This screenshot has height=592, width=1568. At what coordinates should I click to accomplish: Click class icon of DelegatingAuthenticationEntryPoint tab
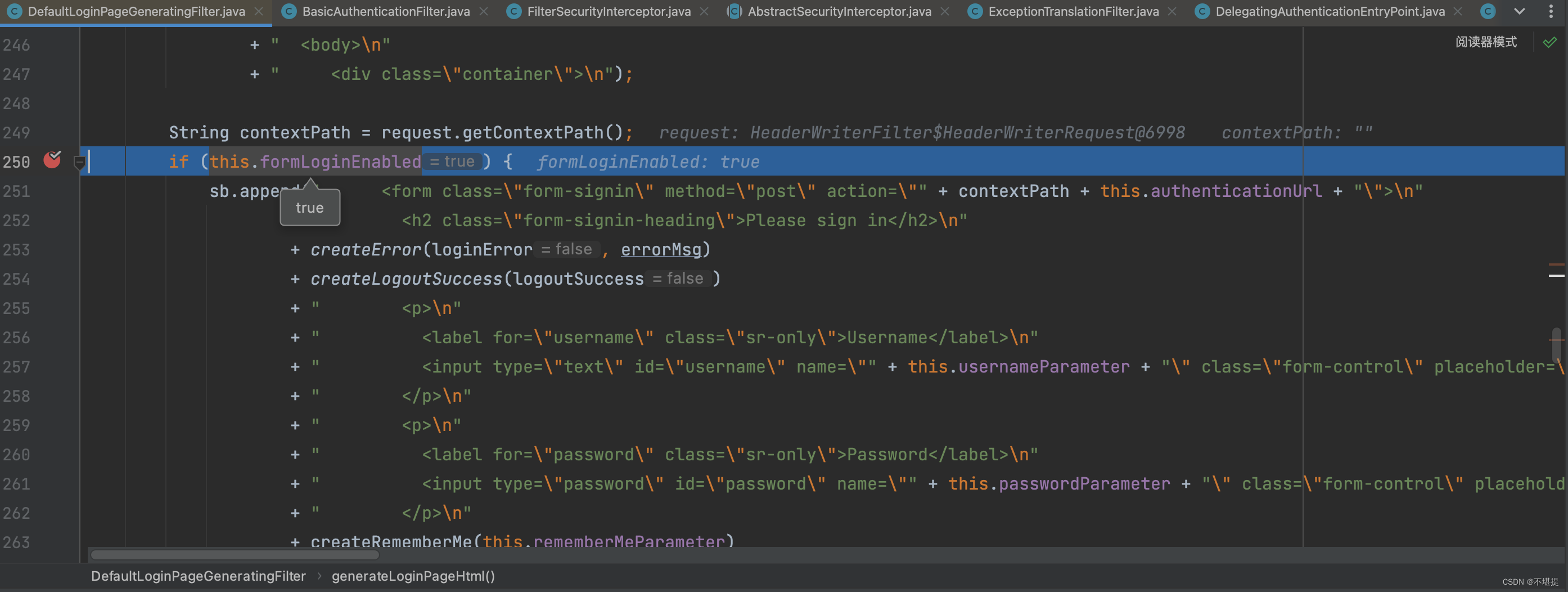click(1203, 12)
